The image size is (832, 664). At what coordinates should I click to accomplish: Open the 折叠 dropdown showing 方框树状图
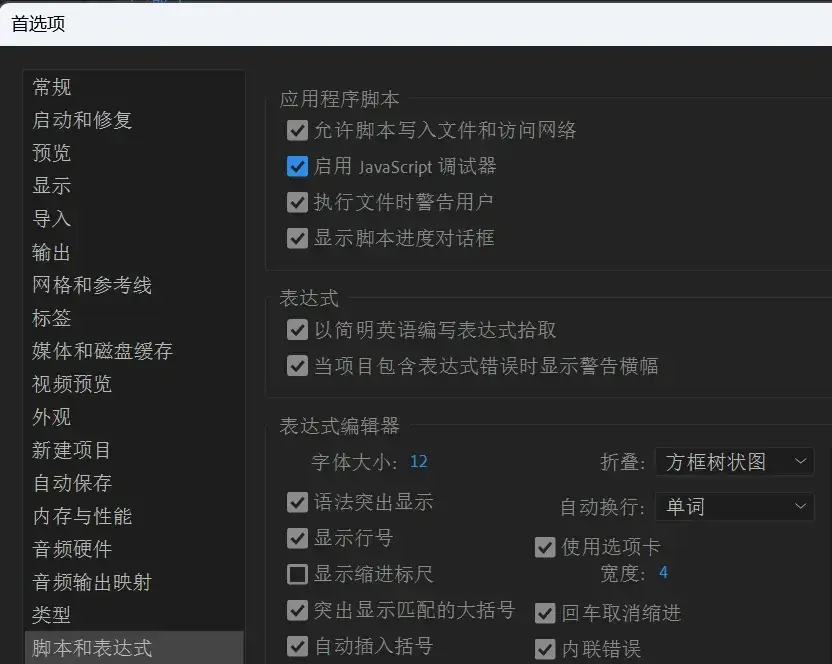[x=734, y=462]
